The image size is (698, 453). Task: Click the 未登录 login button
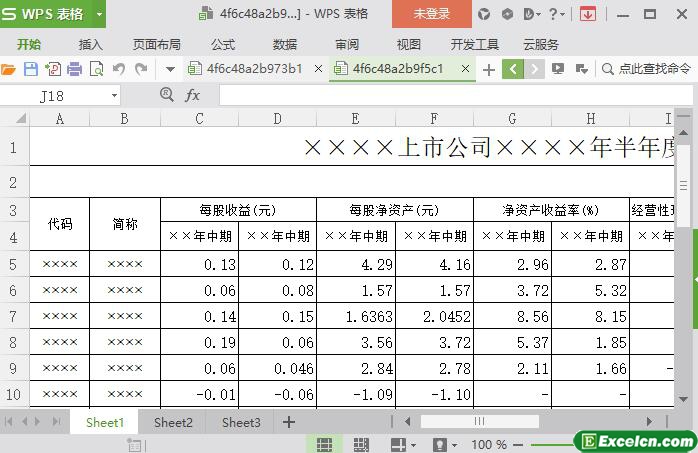[431, 14]
